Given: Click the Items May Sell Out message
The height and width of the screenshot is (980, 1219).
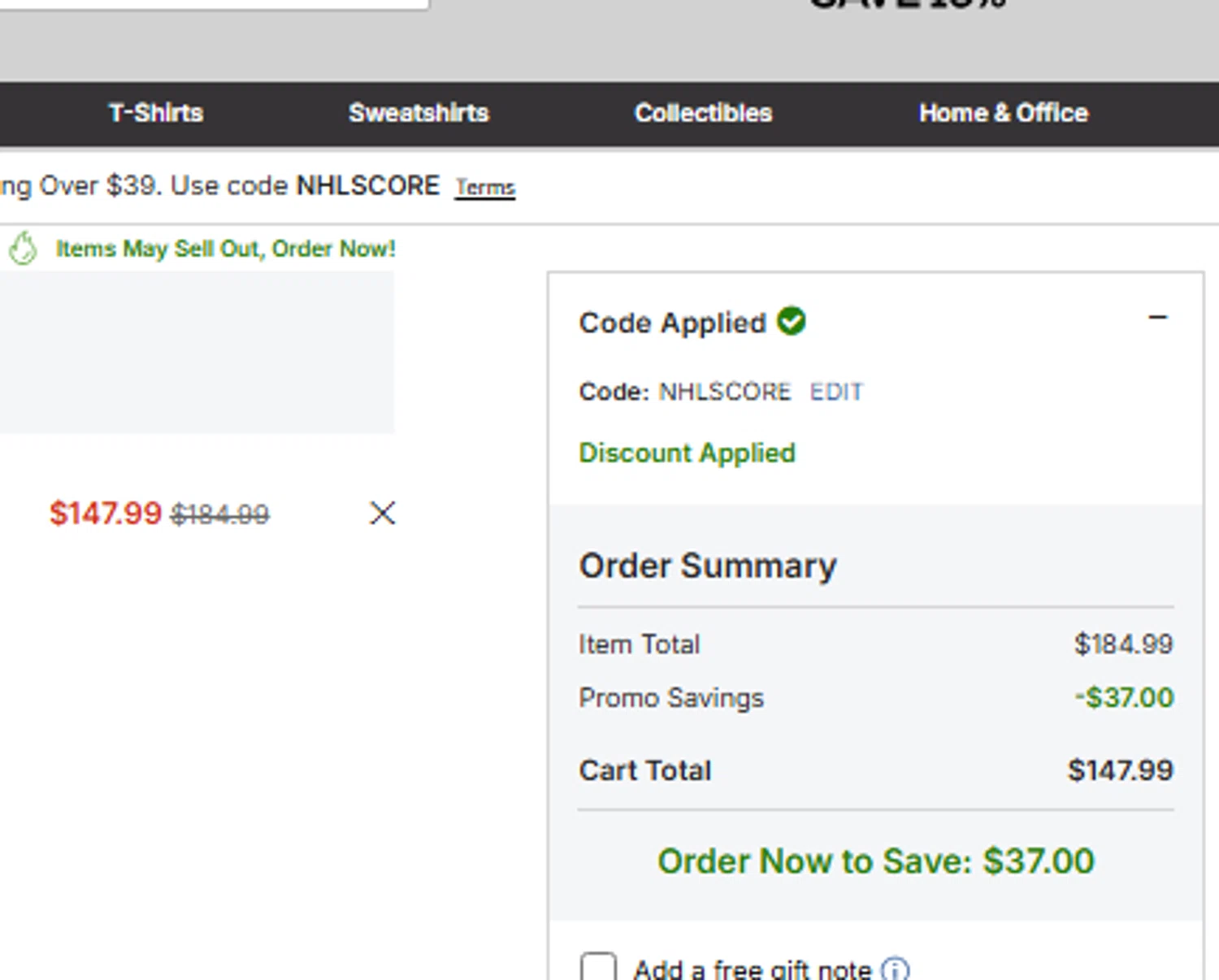Looking at the screenshot, I should point(225,249).
